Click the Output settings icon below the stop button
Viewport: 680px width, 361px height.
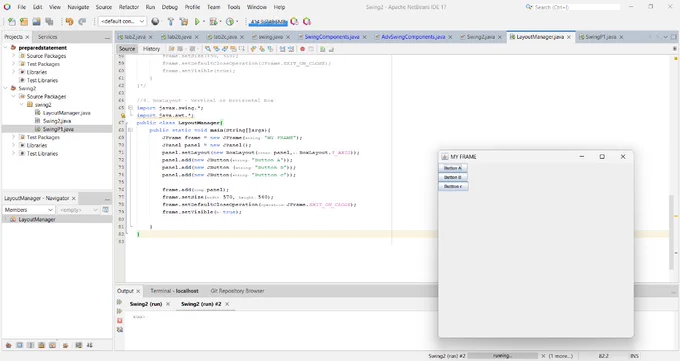pos(120,330)
